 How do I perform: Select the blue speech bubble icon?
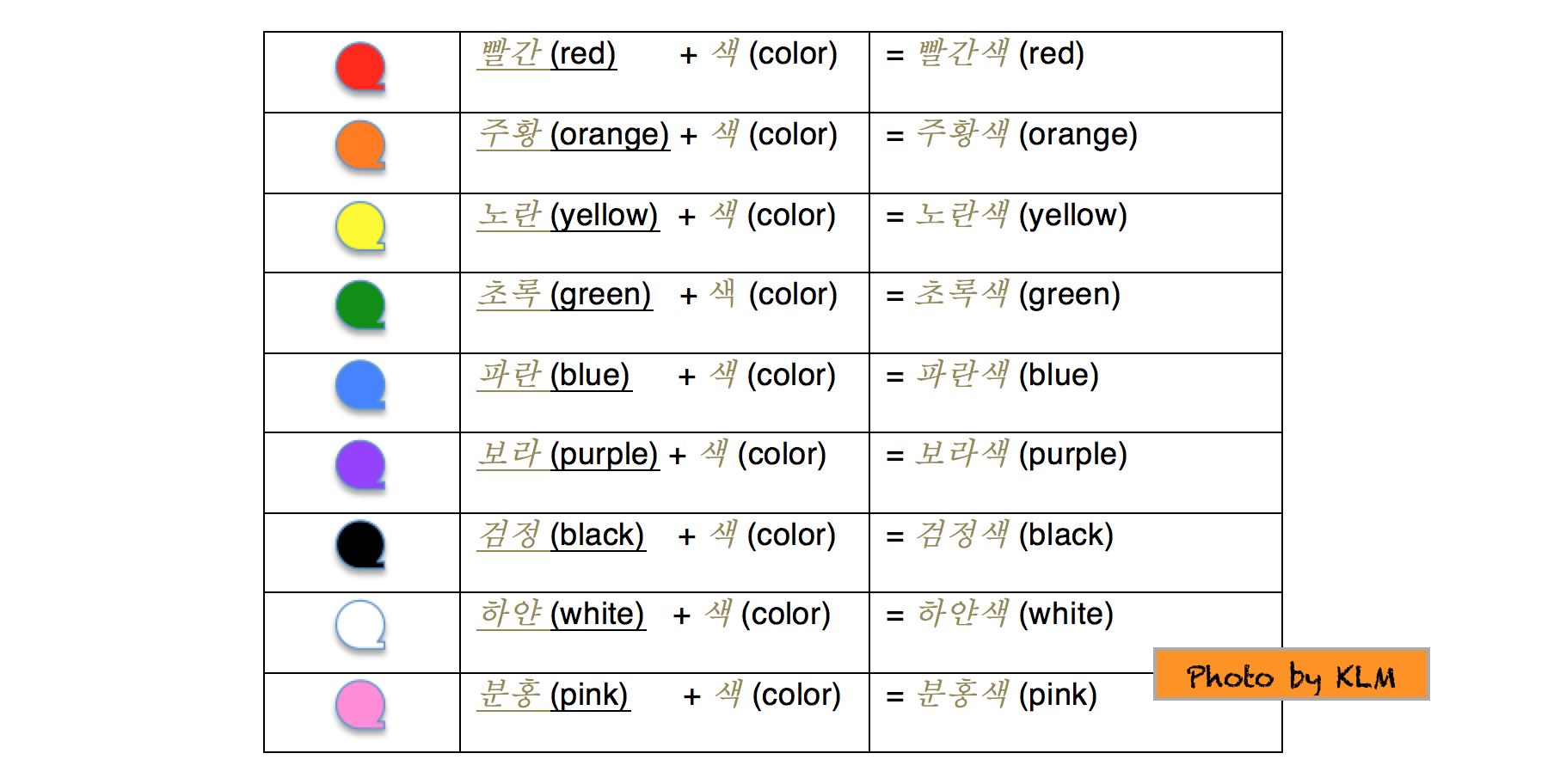360,386
